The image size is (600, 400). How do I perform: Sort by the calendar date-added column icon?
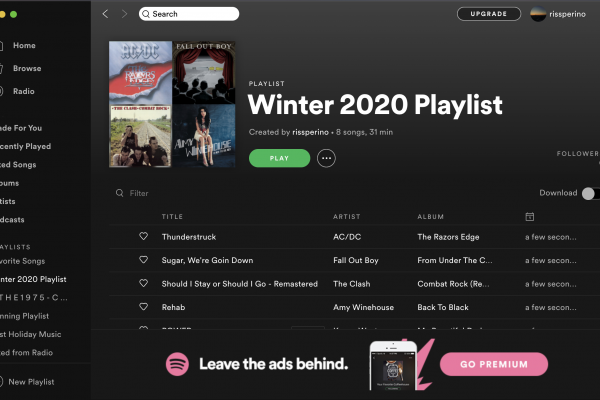point(530,217)
